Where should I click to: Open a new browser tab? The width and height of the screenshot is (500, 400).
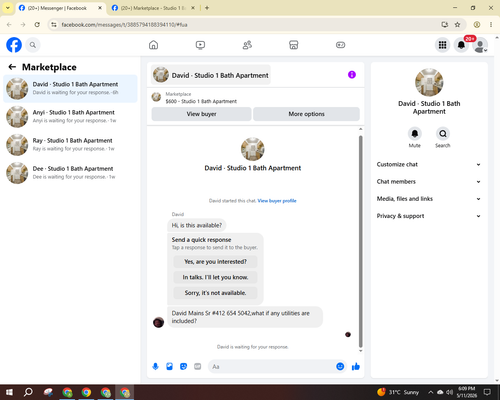pyautogui.click(x=207, y=8)
